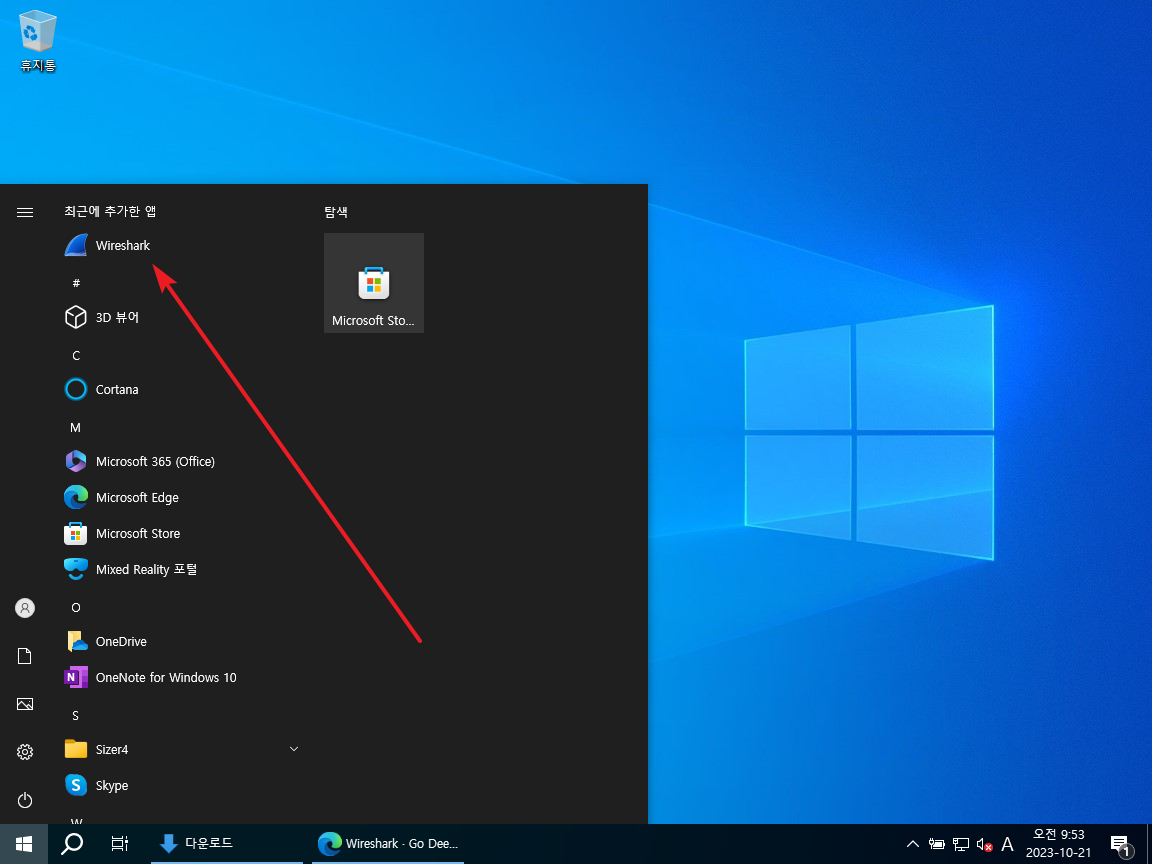Open Task View on taskbar
This screenshot has width=1152, height=864.
pos(120,844)
